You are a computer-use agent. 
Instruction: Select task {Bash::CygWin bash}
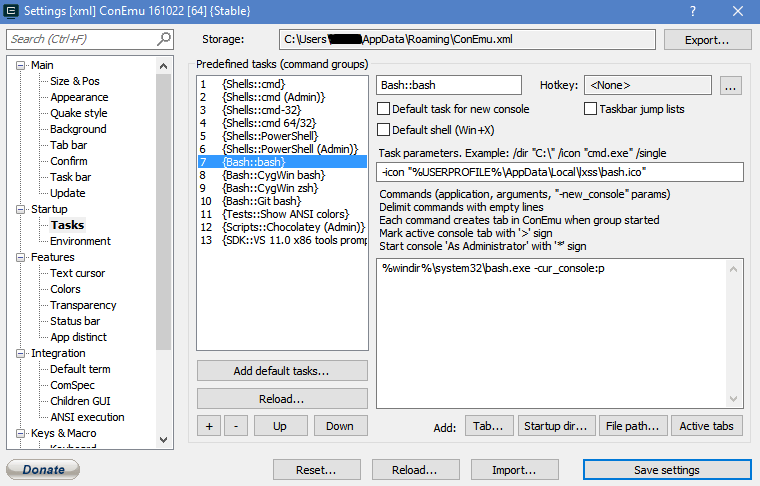pyautogui.click(x=282, y=175)
